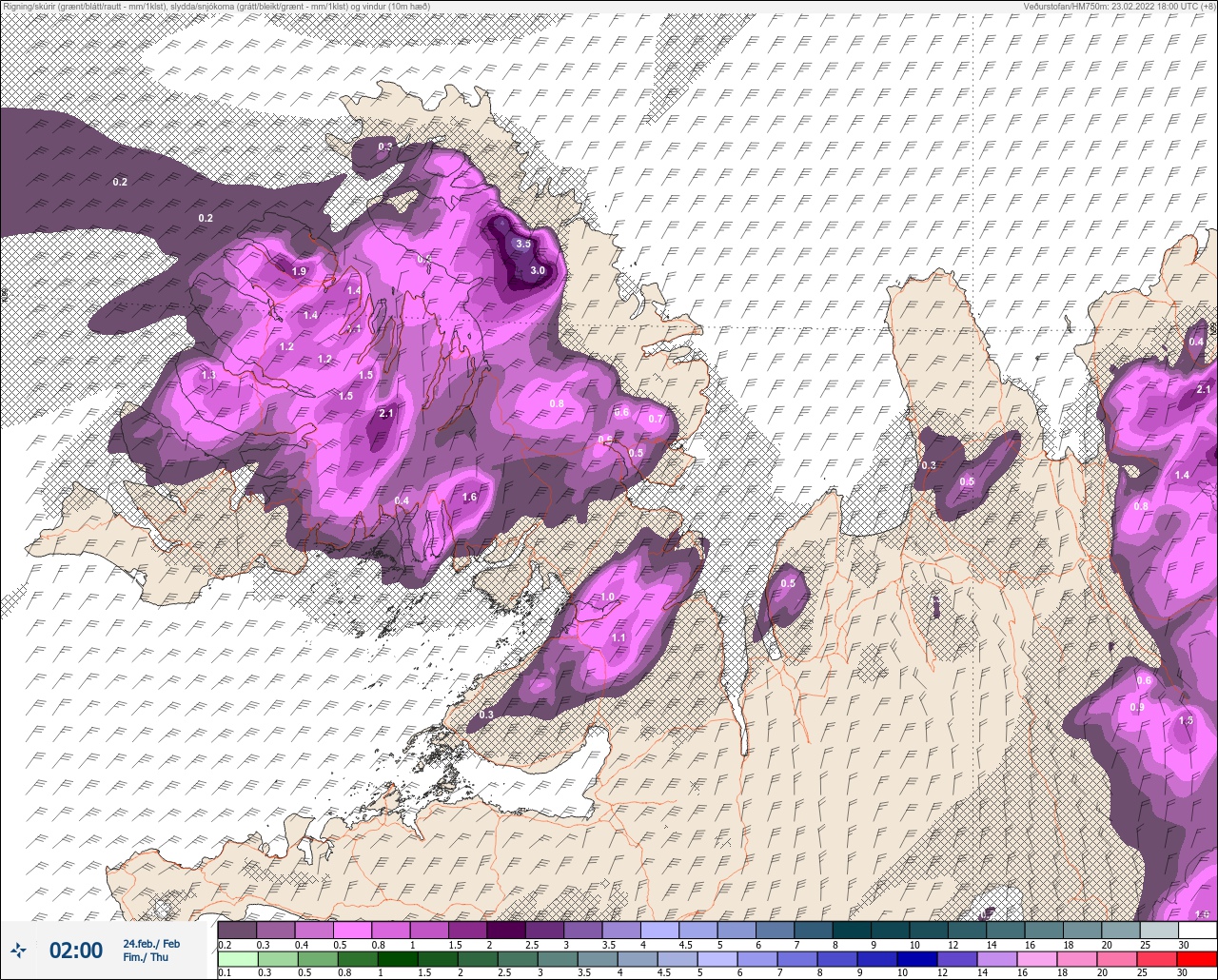Click the "30" label under snow legend

(x=1183, y=945)
